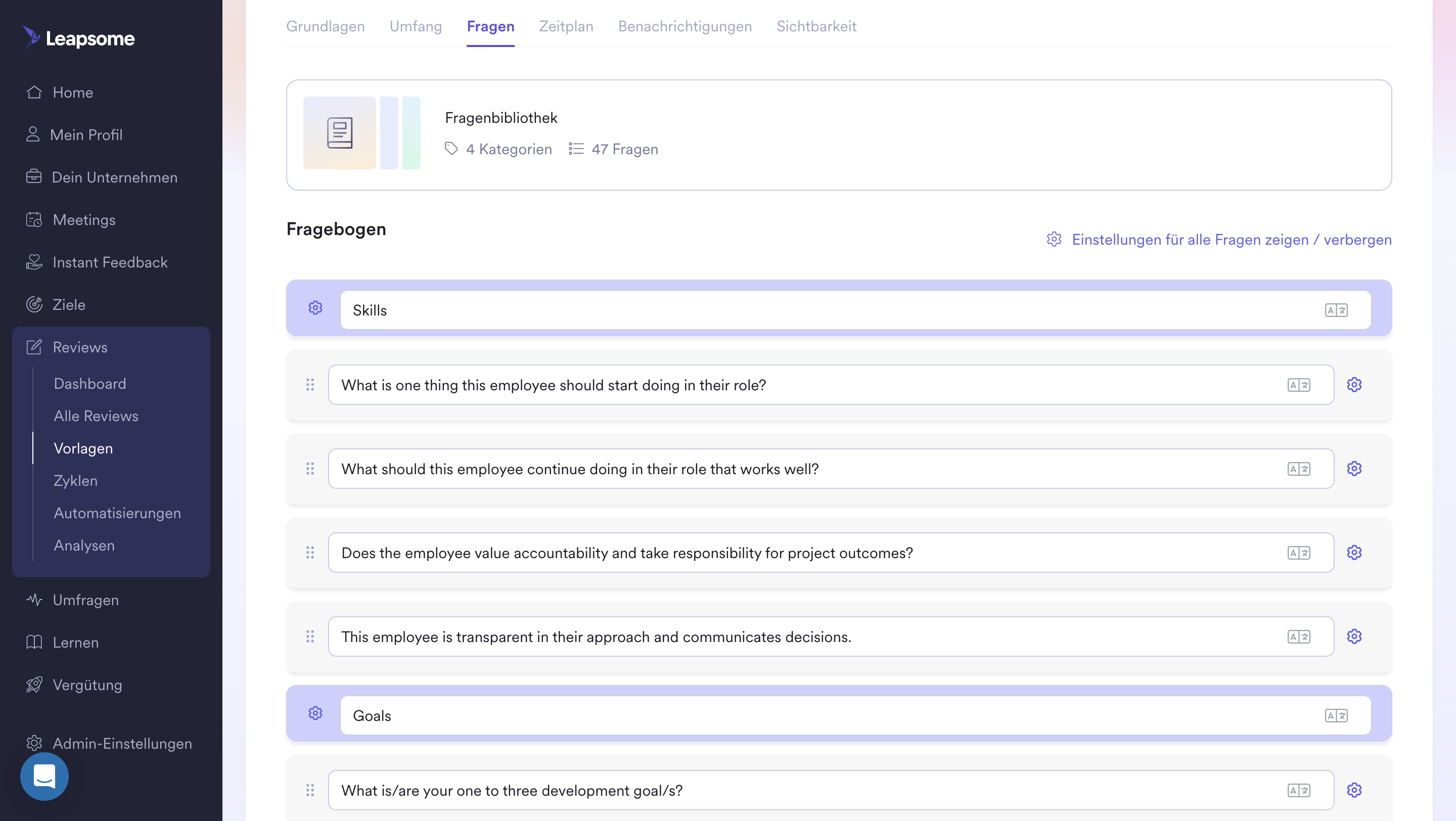Click the Vergütung rocket icon

pyautogui.click(x=34, y=685)
